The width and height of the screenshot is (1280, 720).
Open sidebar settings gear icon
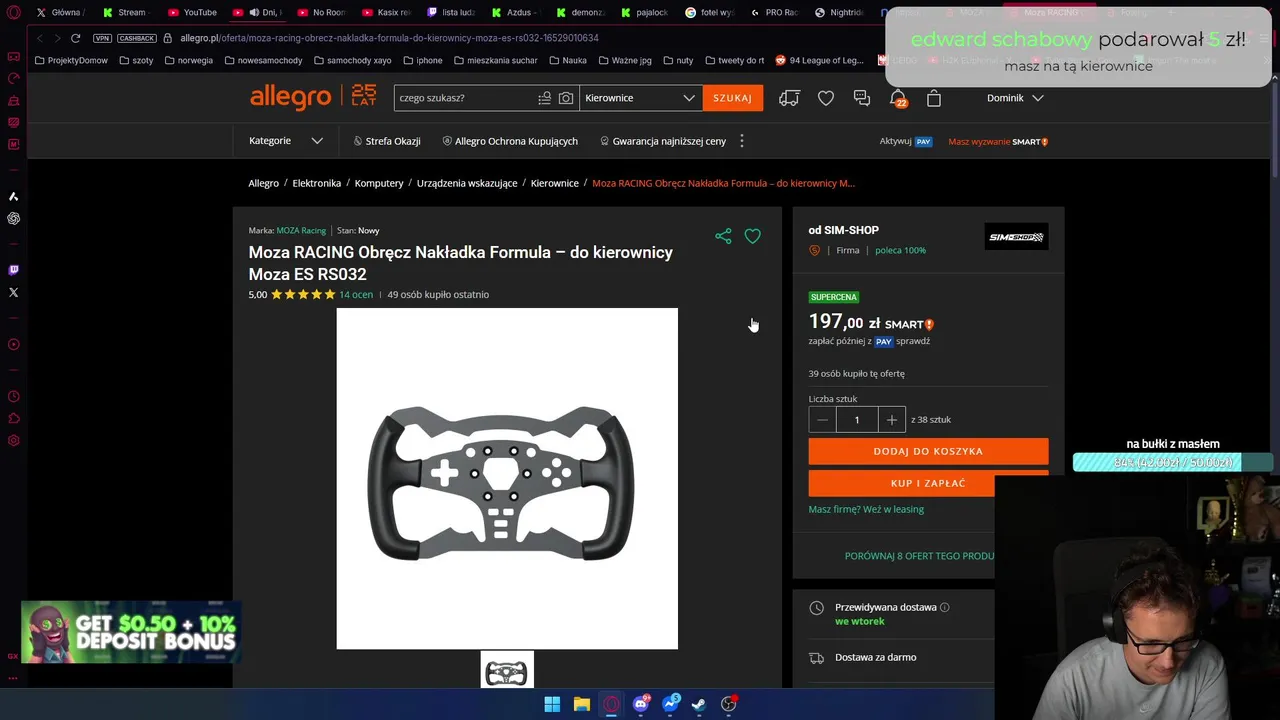click(x=13, y=440)
